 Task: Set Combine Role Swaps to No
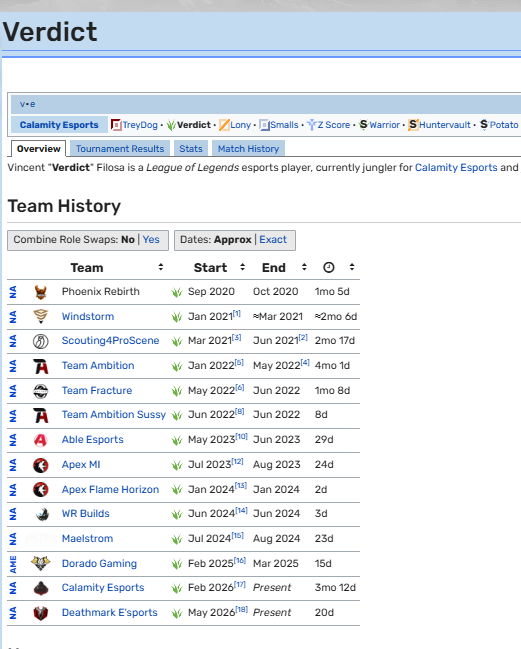click(128, 240)
